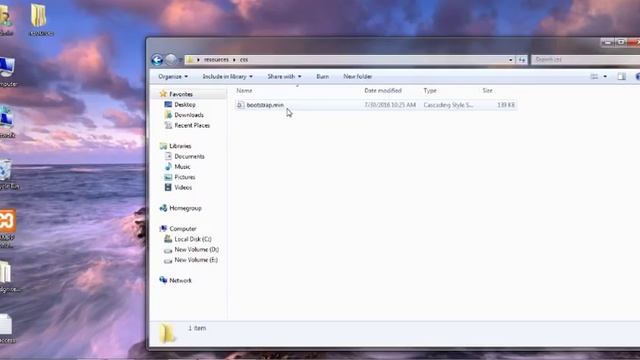Open the view options dropdown arrow

click(605, 76)
